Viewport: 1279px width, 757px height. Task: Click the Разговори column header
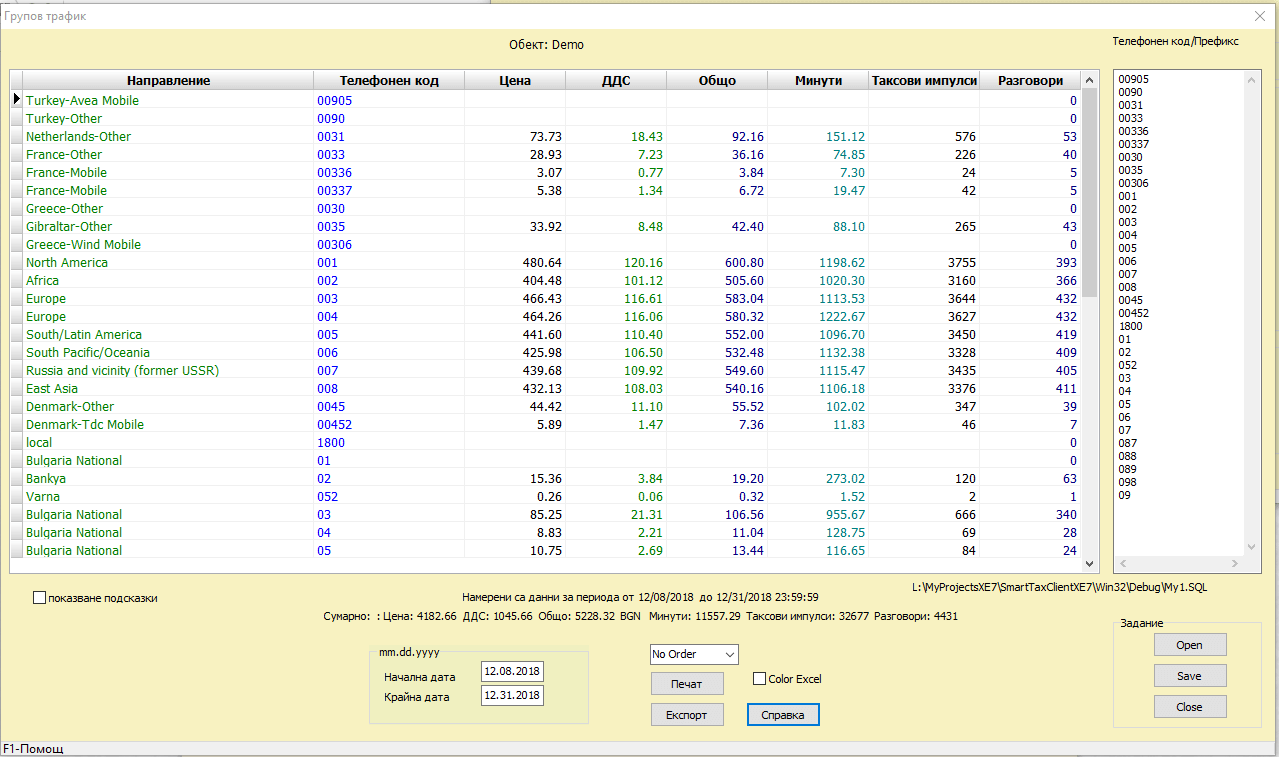coord(1030,81)
